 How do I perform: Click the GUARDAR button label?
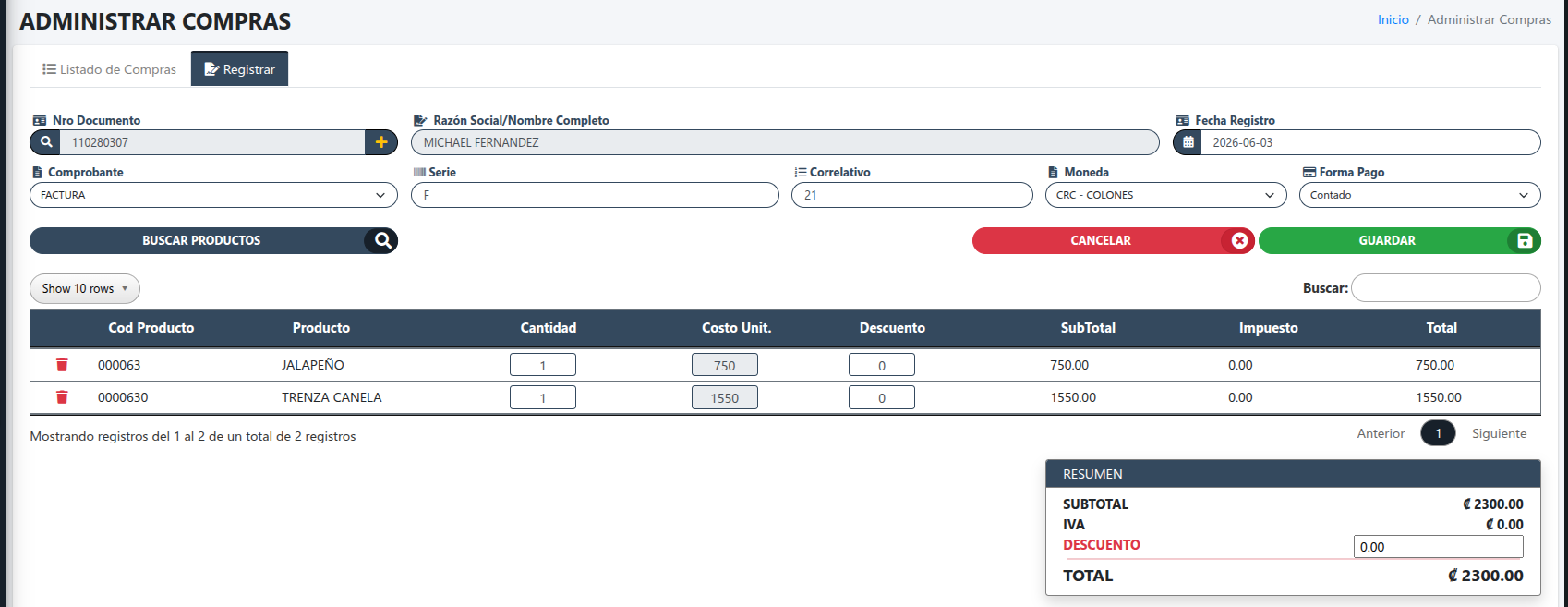click(x=1387, y=240)
